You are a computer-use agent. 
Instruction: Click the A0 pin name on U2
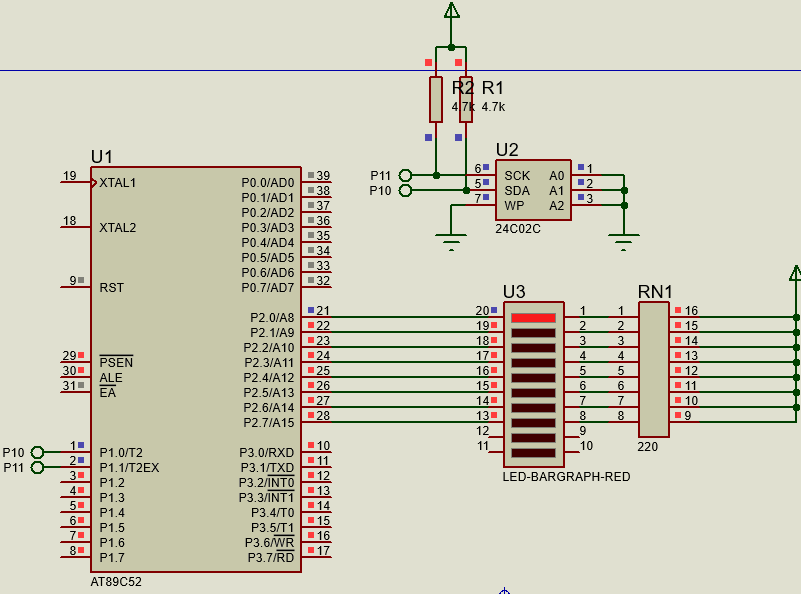coord(557,176)
